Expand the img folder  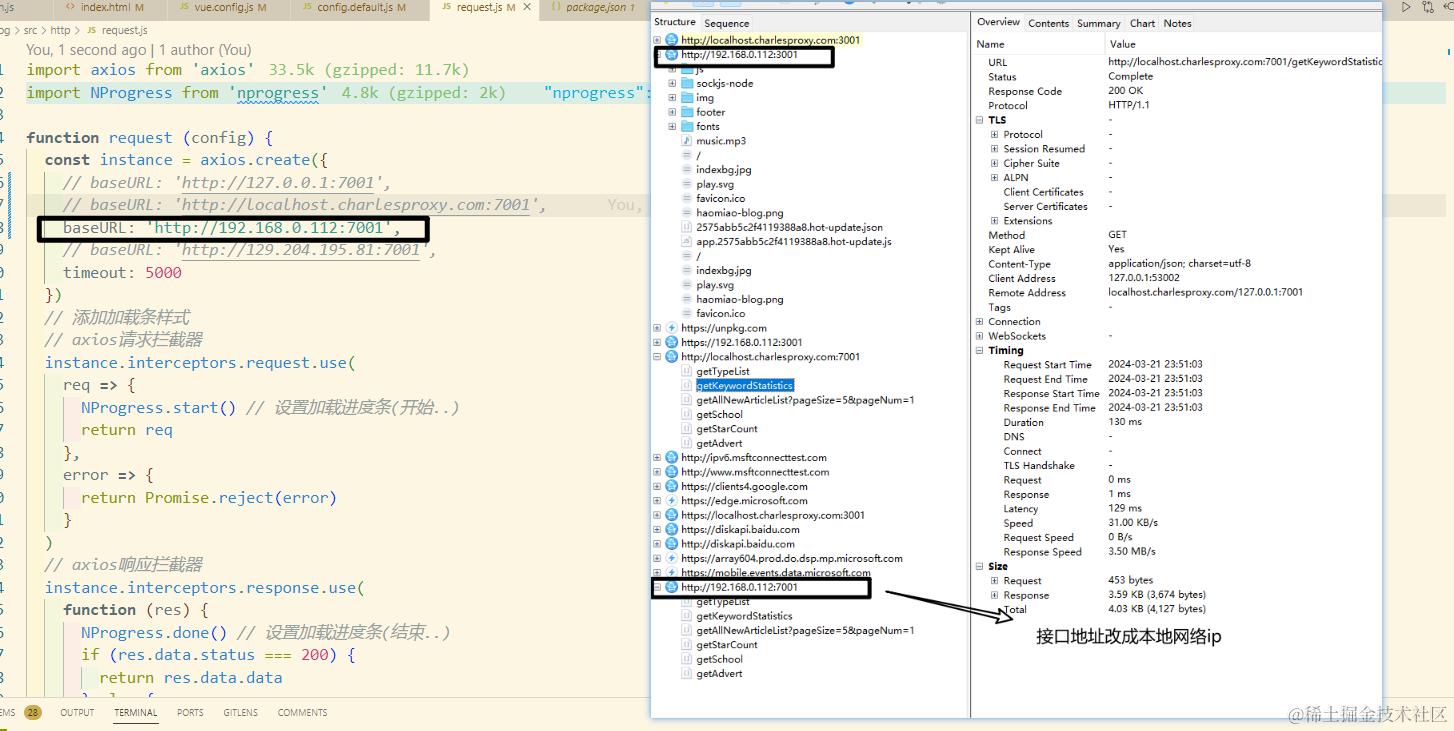point(673,98)
